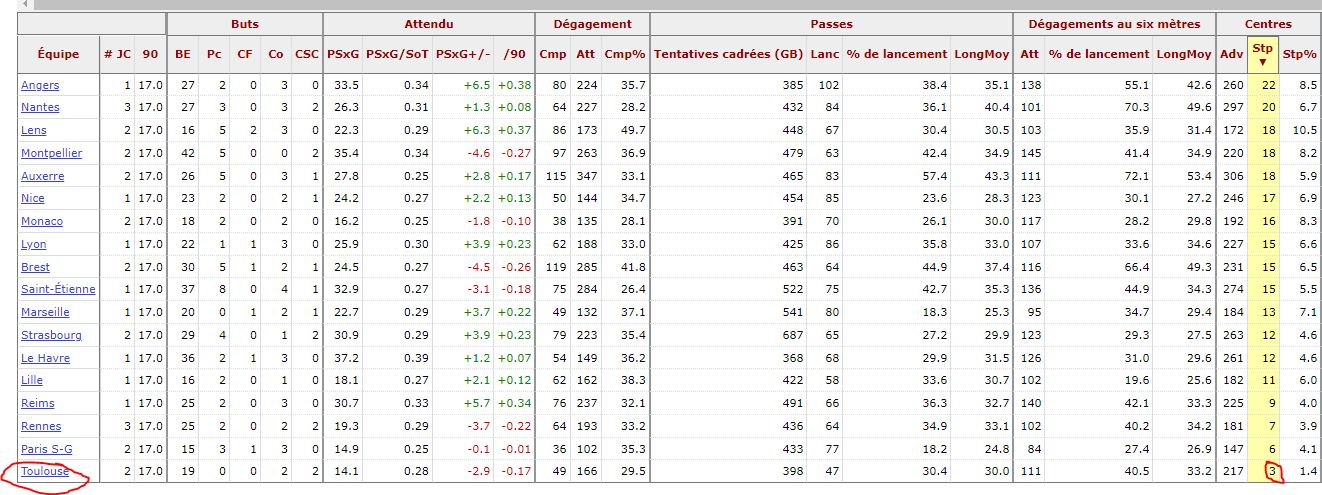This screenshot has width=1322, height=495.
Task: Sort table by Stp% column
Action: [x=1299, y=54]
